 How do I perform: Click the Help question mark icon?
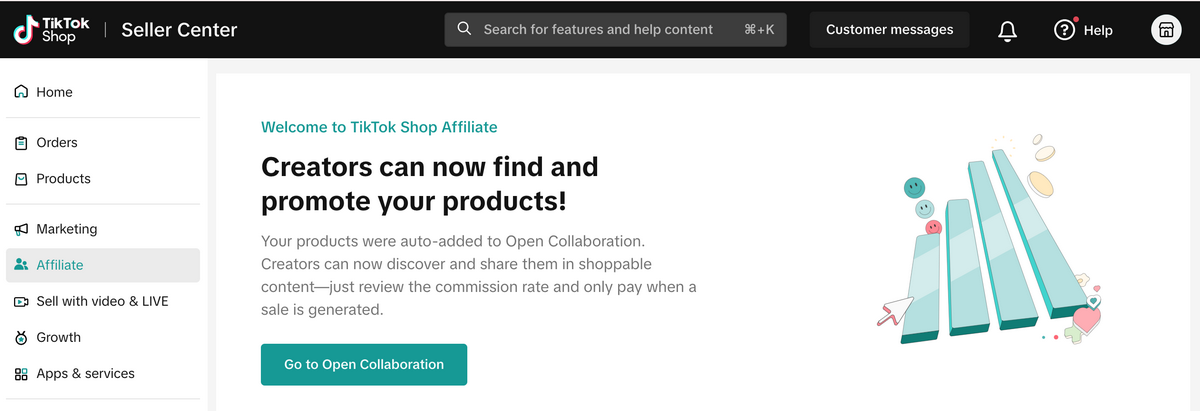[x=1064, y=30]
